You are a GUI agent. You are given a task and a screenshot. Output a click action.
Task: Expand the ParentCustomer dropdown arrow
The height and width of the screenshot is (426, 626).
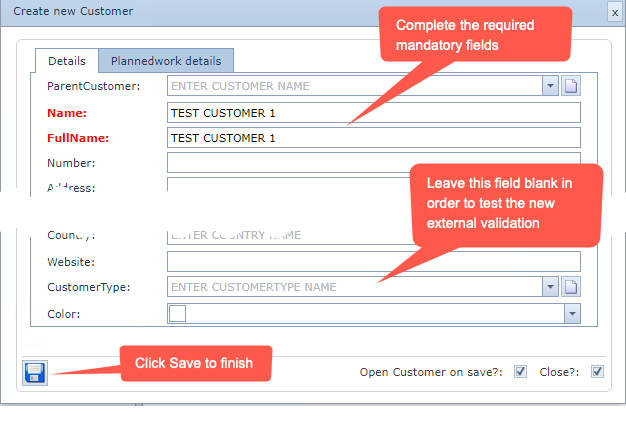(x=550, y=86)
